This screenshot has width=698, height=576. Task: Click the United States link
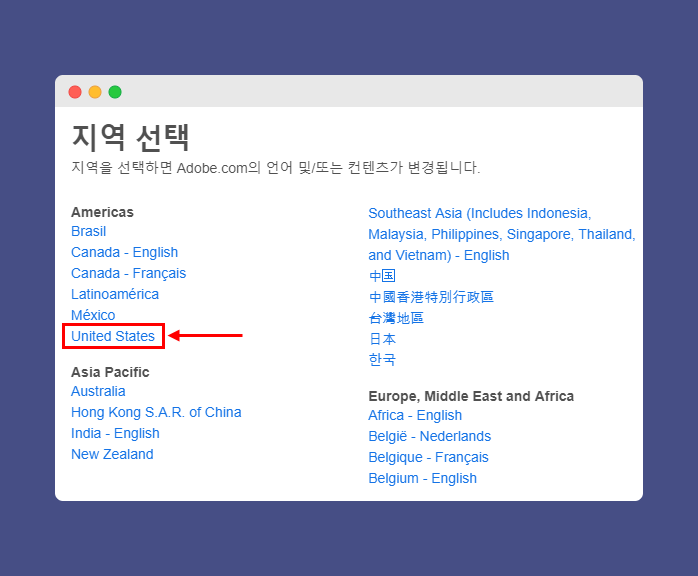pos(113,336)
